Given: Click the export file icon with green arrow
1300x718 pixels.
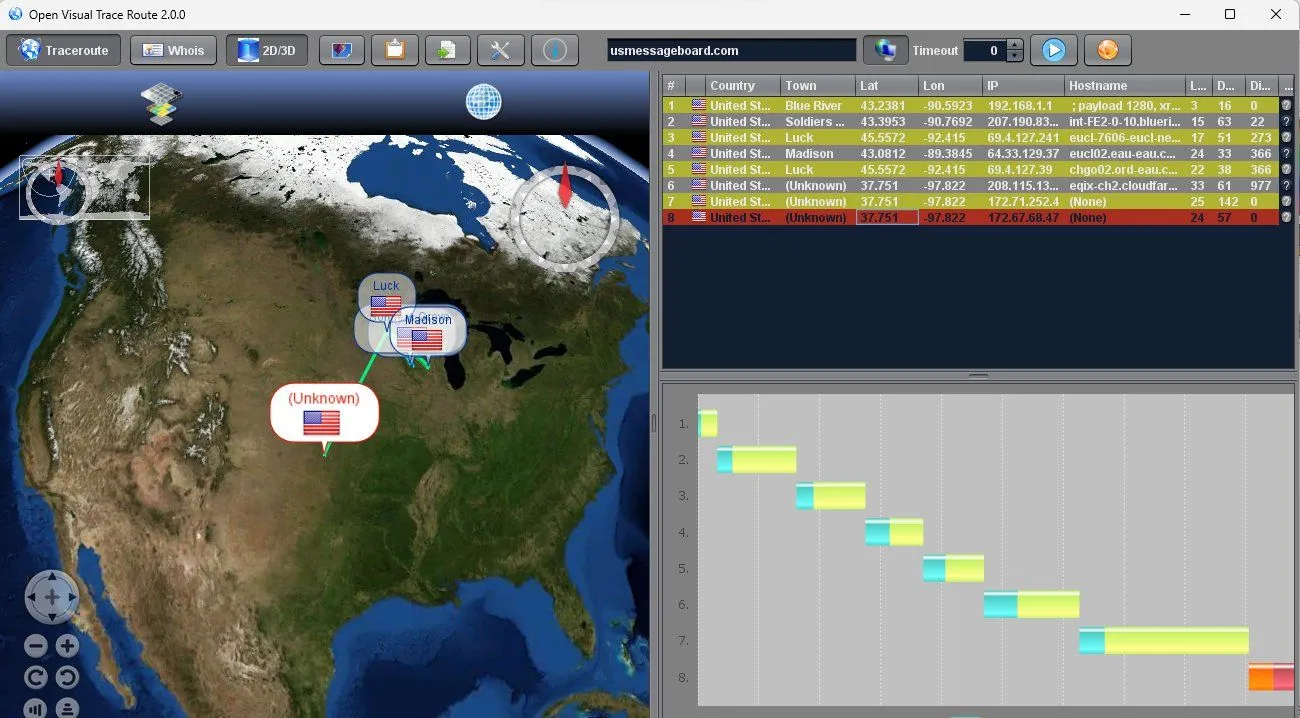Looking at the screenshot, I should [x=447, y=50].
